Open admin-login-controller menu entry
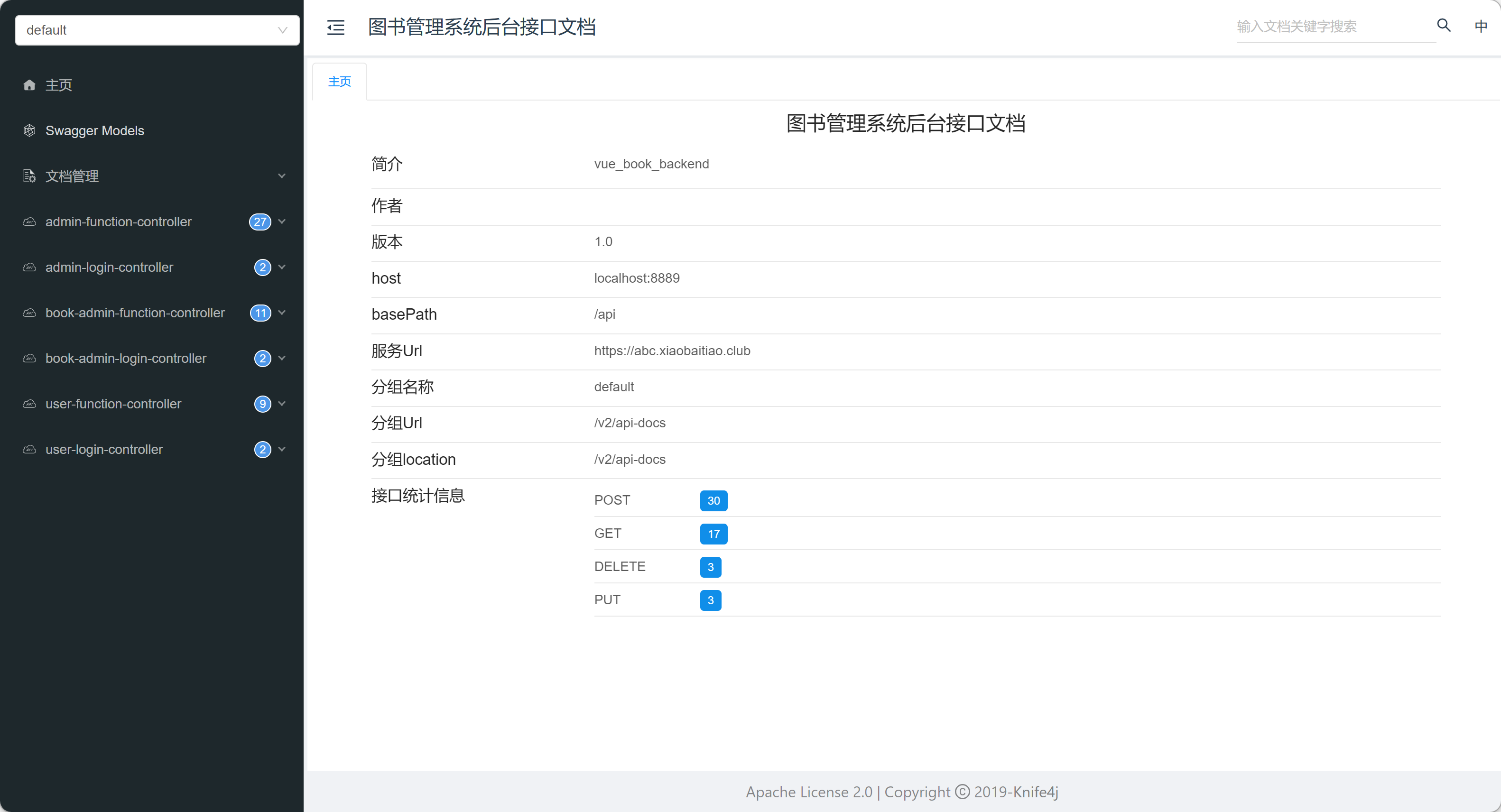 [151, 268]
